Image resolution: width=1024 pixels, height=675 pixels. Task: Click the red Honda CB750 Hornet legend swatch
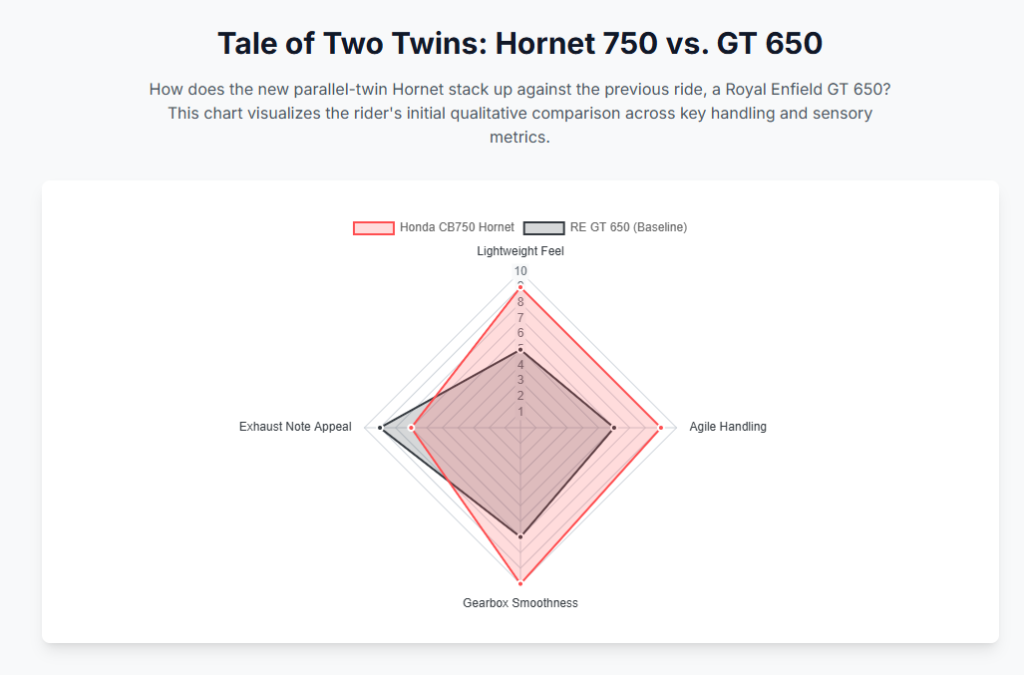click(x=374, y=228)
